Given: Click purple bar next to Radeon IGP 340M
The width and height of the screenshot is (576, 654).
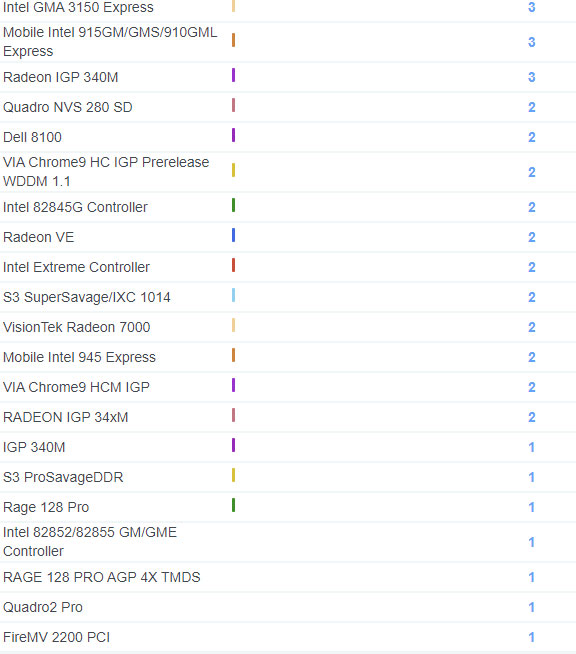Looking at the screenshot, I should pos(234,75).
